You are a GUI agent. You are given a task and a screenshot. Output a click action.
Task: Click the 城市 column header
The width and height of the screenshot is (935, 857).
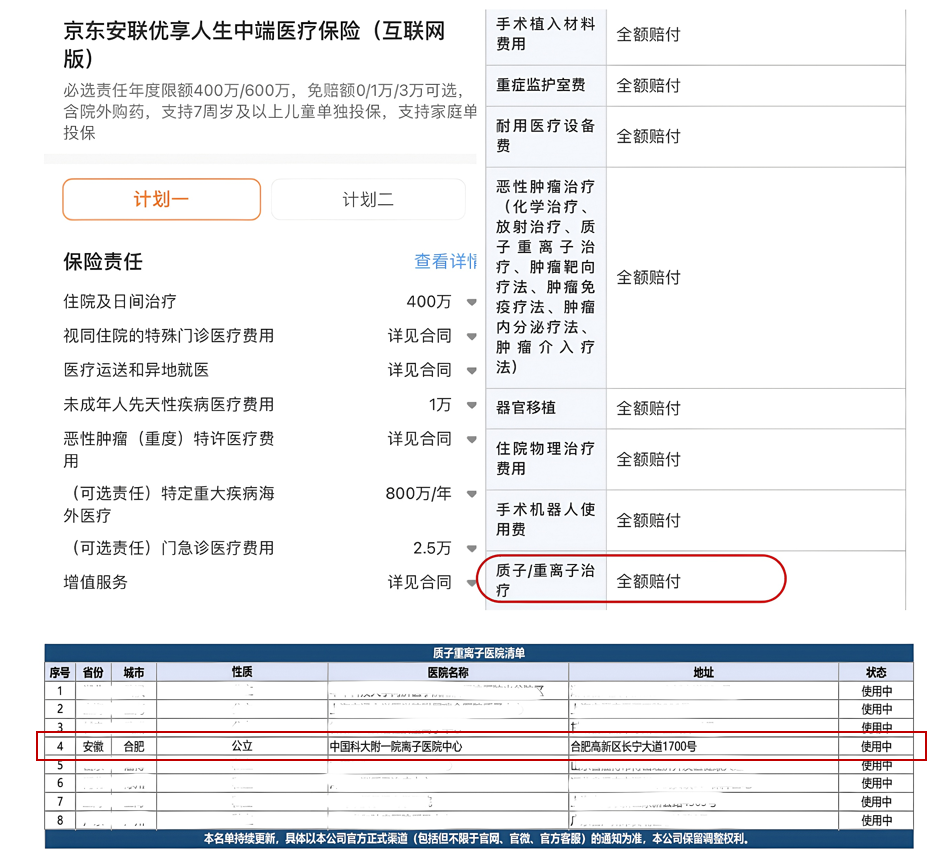134,672
